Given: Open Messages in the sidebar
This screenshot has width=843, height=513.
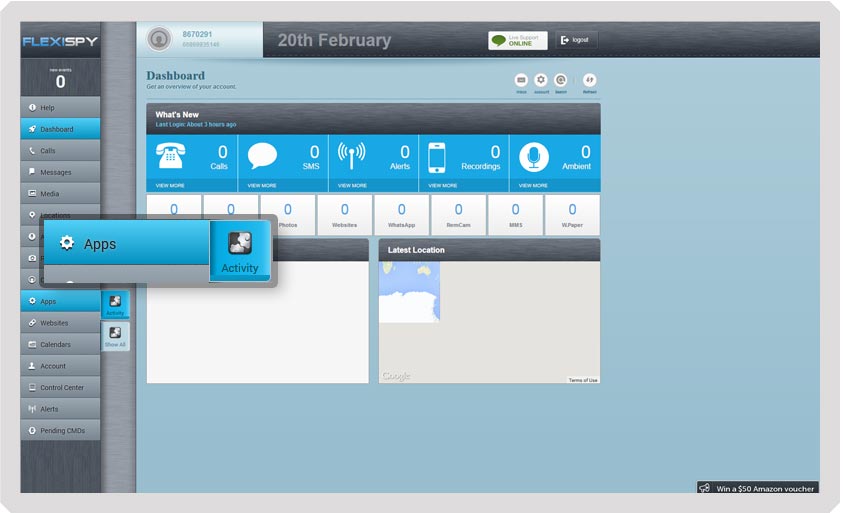Looking at the screenshot, I should pyautogui.click(x=60, y=172).
